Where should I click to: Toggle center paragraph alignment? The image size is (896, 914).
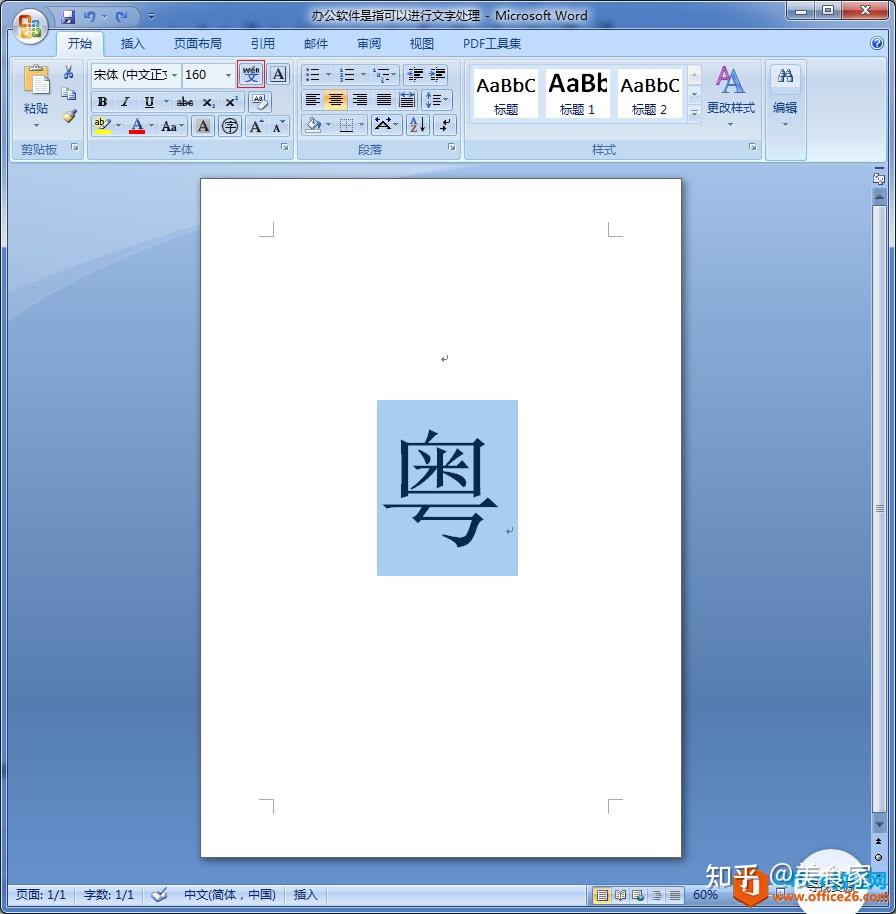click(336, 98)
